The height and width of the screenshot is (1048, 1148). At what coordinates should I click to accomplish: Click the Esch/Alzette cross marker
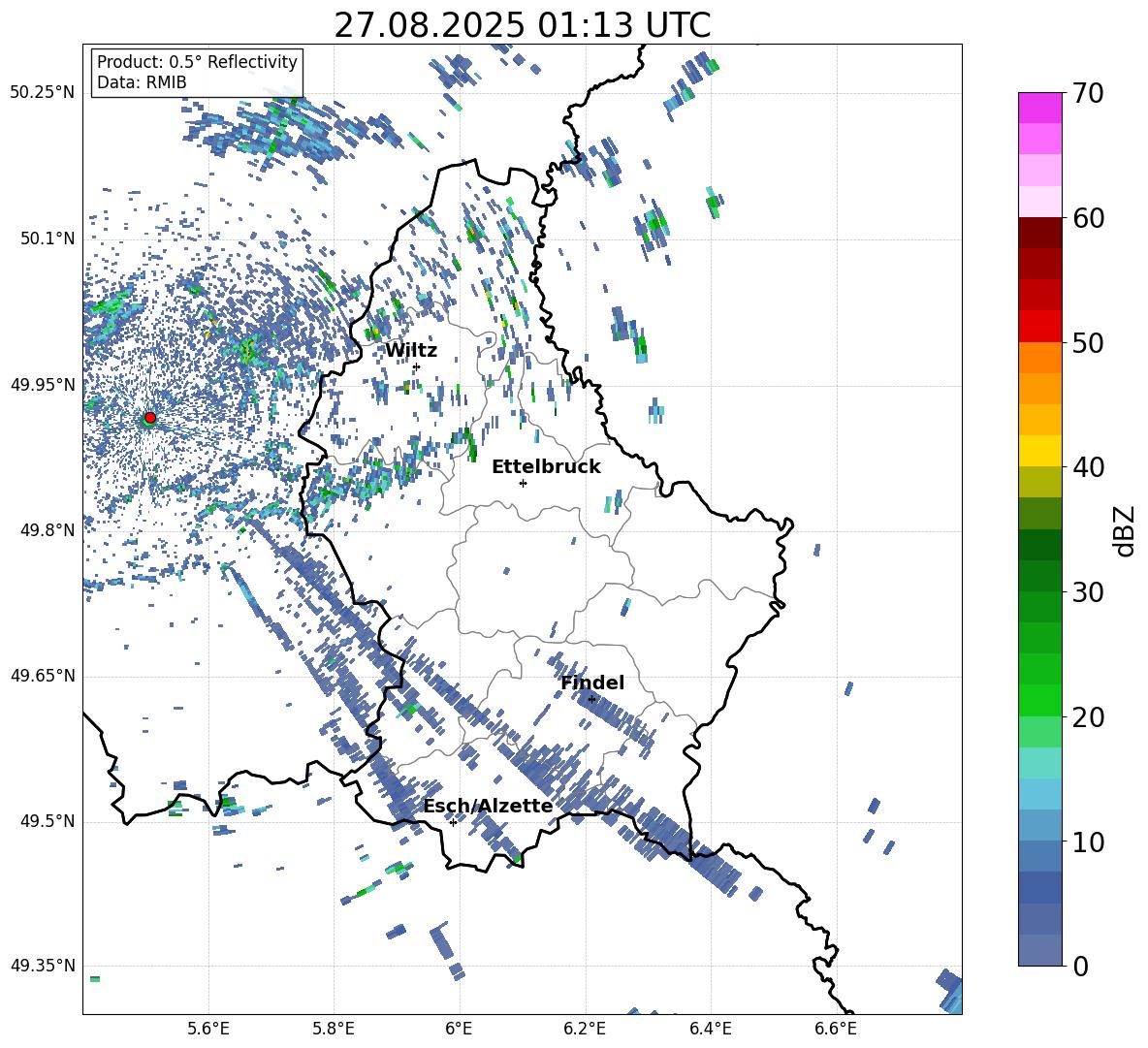click(453, 822)
